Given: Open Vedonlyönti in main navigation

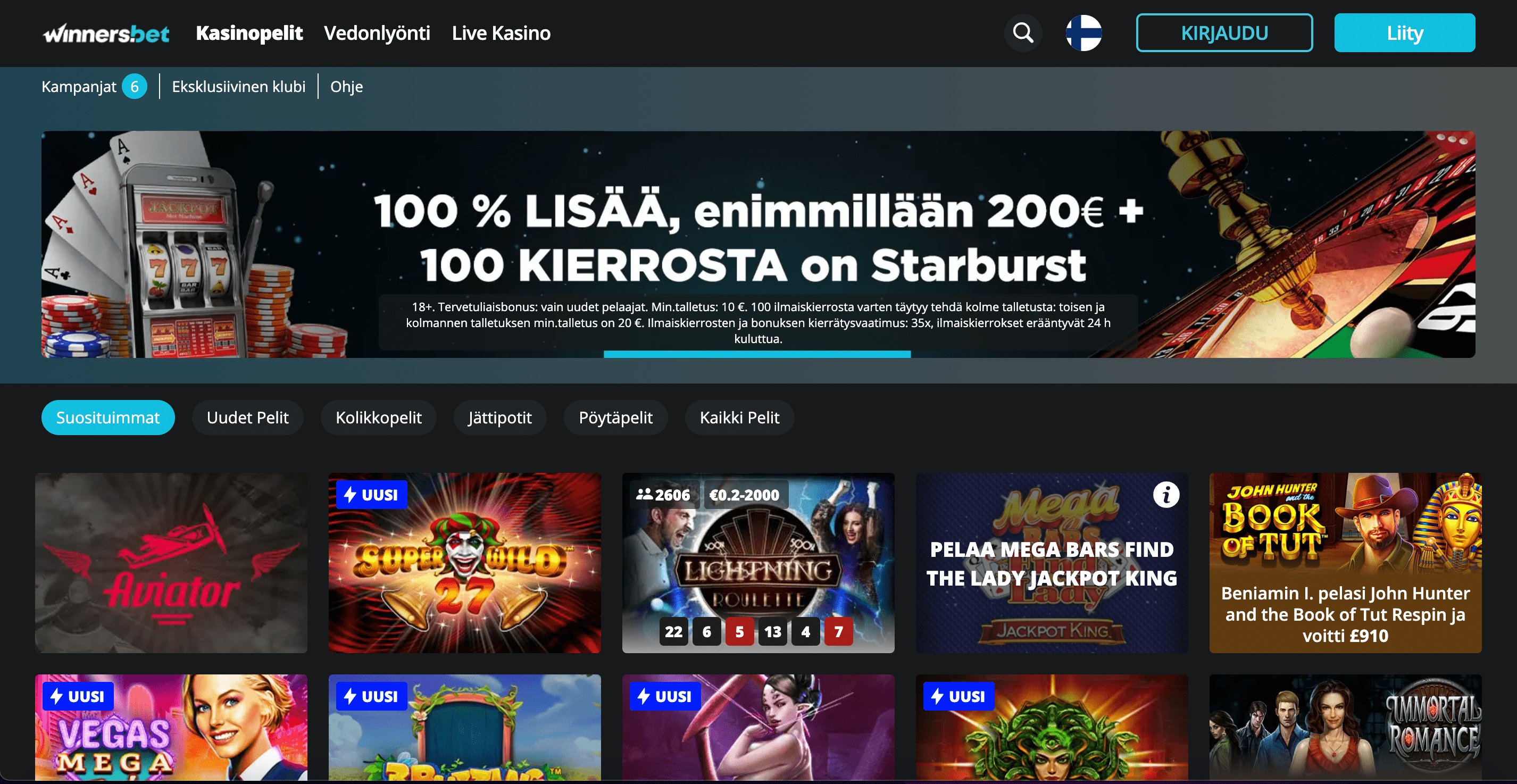Looking at the screenshot, I should click(x=377, y=33).
